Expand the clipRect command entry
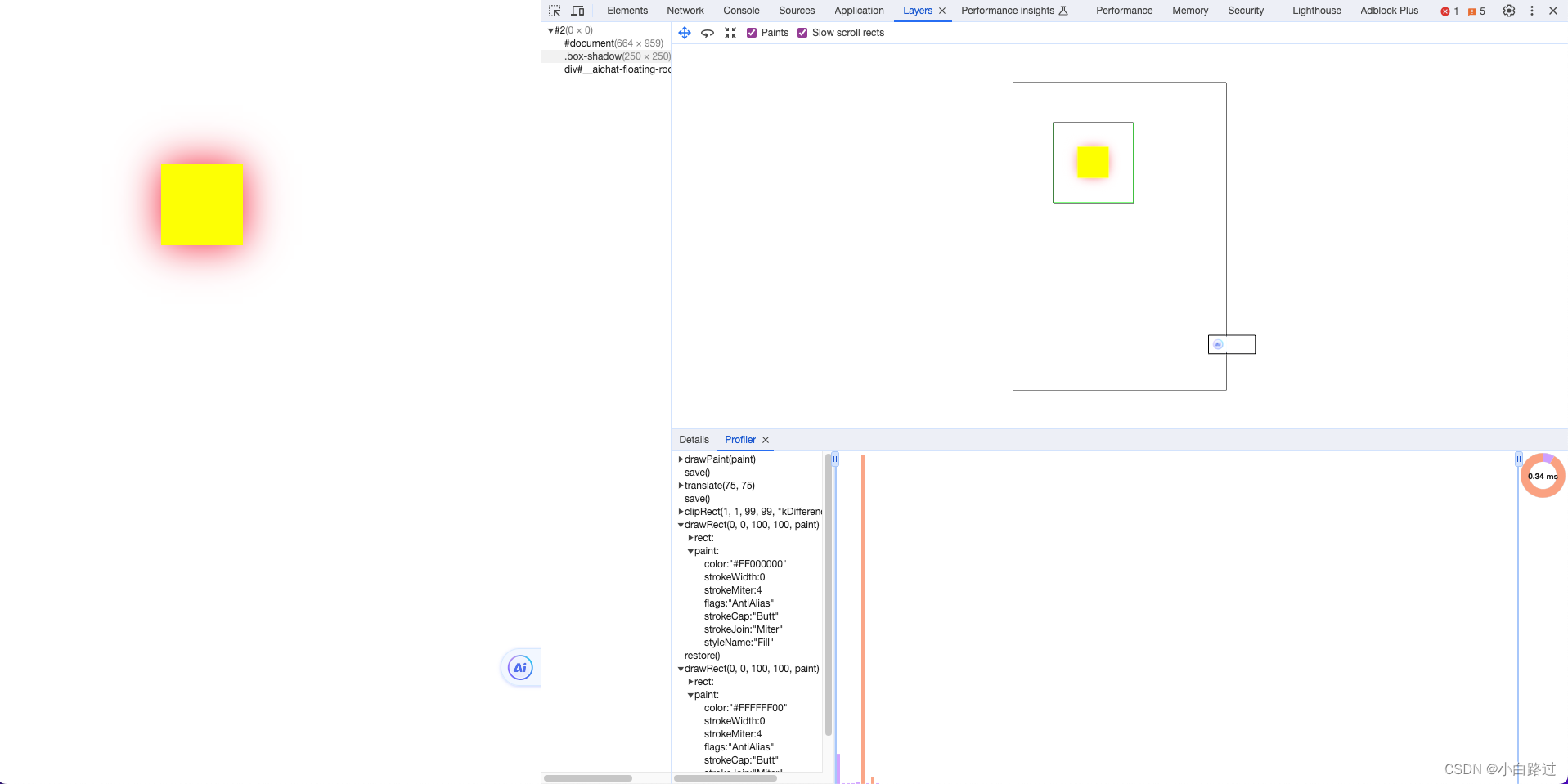The width and height of the screenshot is (1568, 784). pyautogui.click(x=681, y=512)
